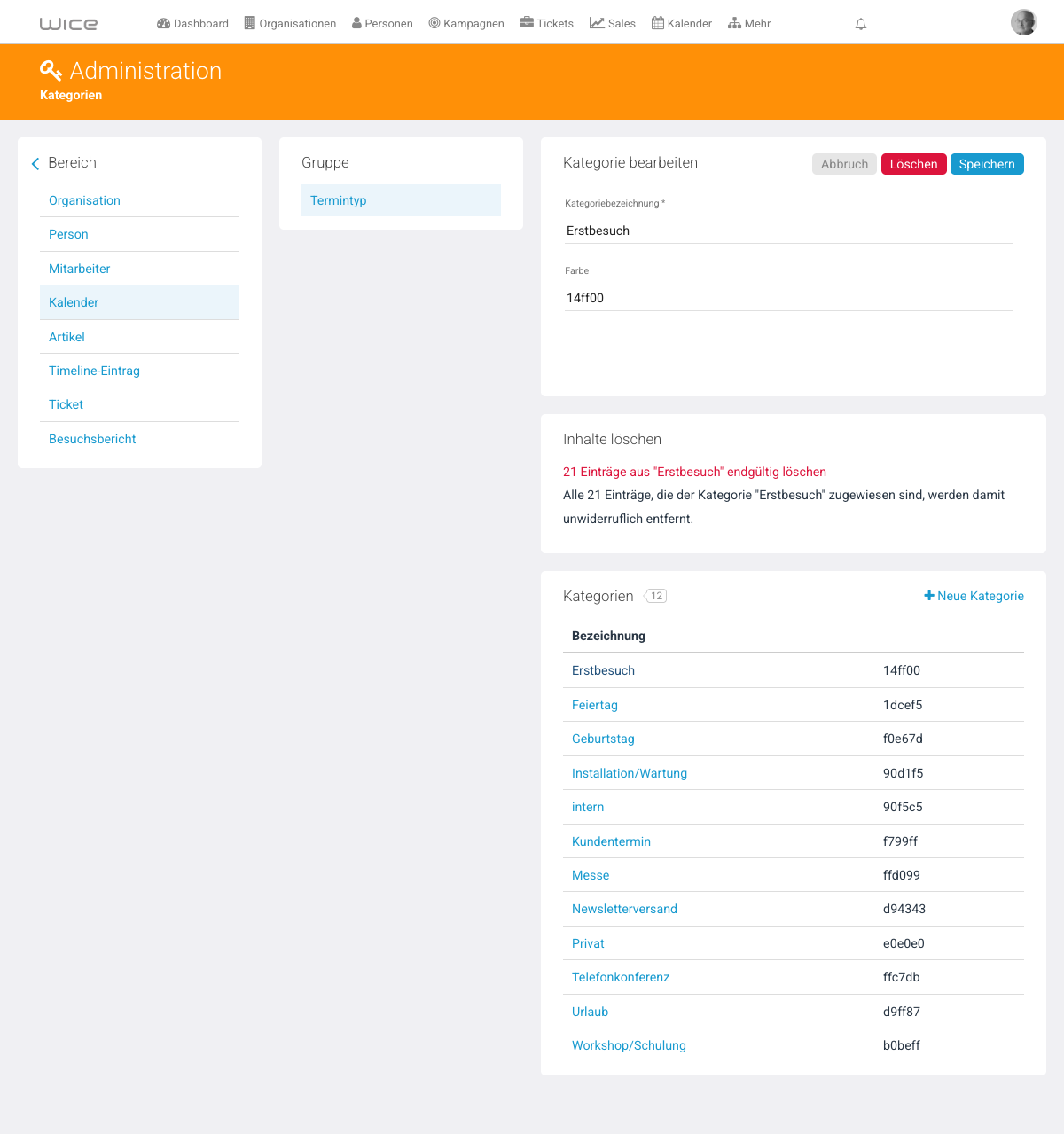Add a Neue Kategorie with the plus icon
The height and width of the screenshot is (1134, 1064).
coord(974,596)
